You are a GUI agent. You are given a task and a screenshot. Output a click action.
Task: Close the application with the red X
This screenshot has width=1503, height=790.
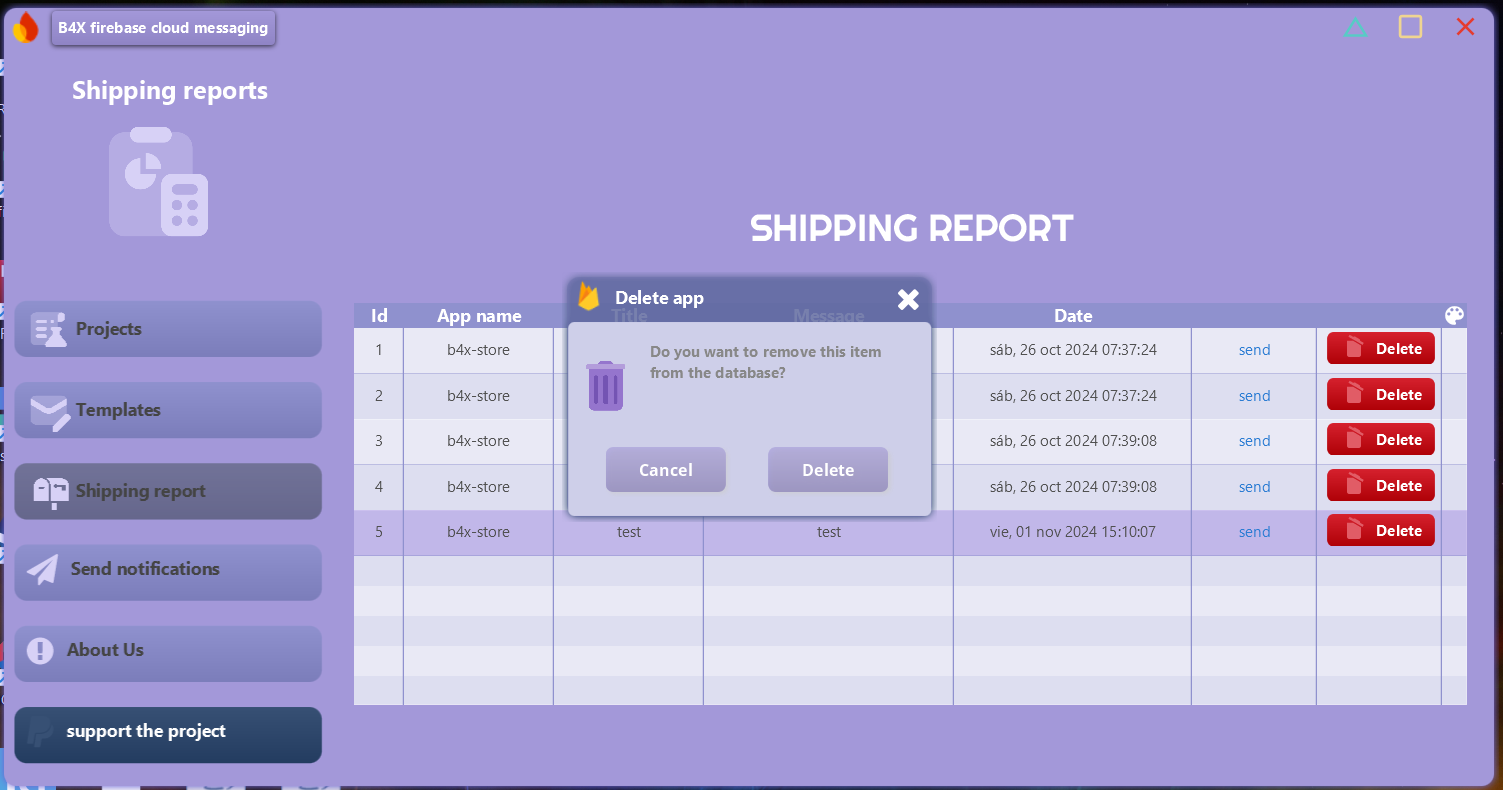click(1465, 27)
